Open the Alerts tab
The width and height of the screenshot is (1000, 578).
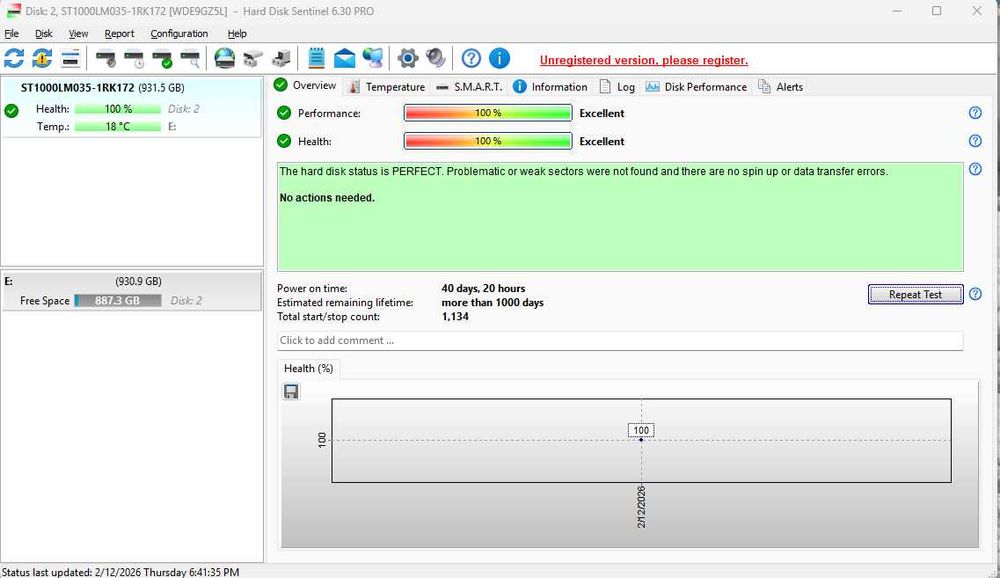click(x=781, y=87)
